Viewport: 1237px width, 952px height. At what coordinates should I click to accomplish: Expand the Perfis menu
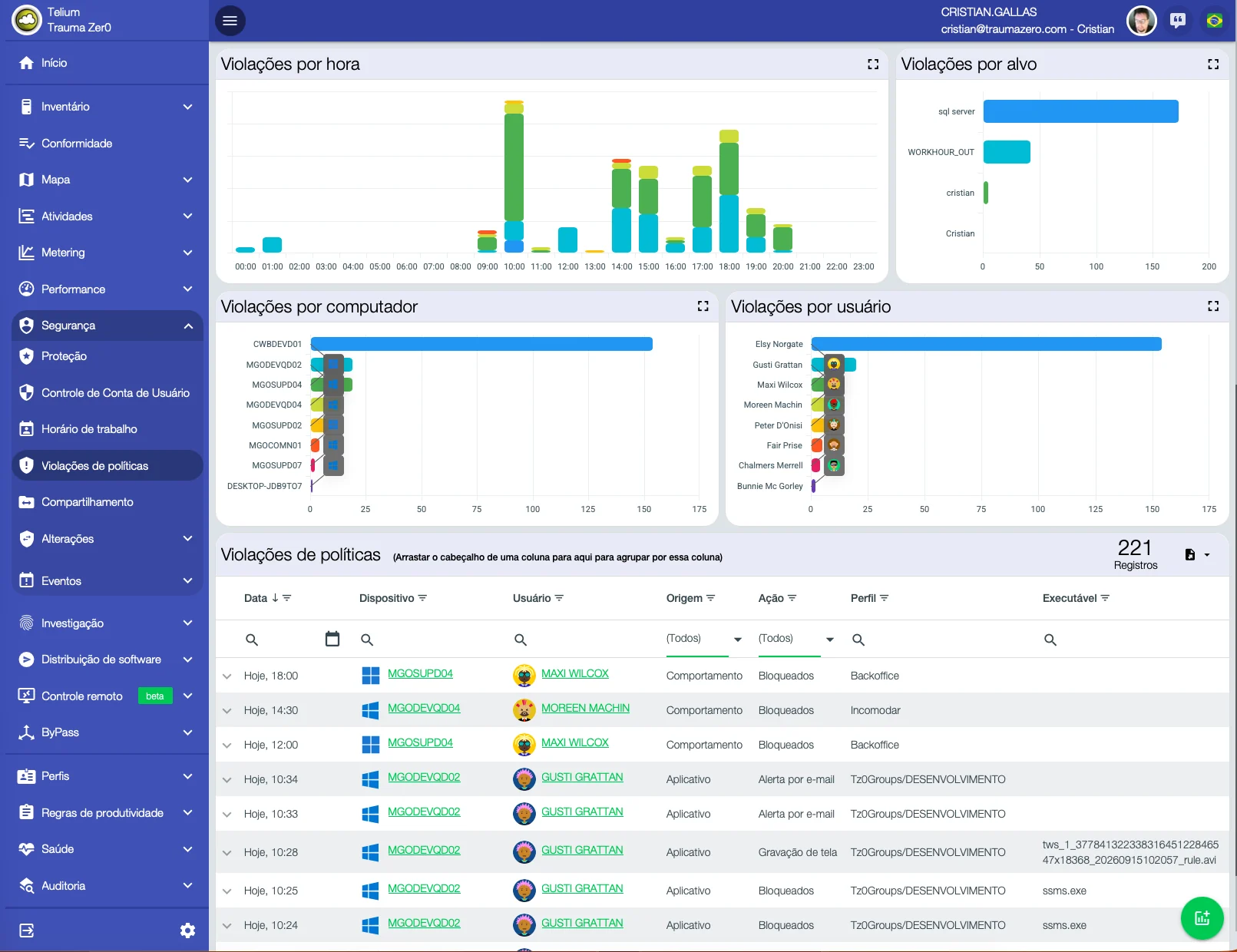[x=188, y=776]
